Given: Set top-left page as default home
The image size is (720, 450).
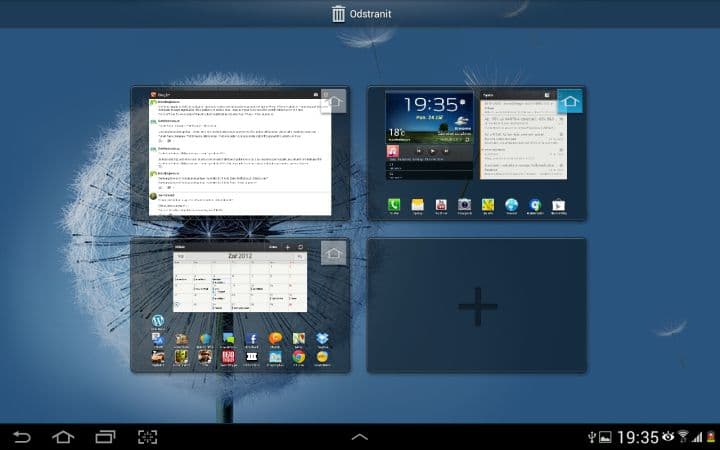Looking at the screenshot, I should click(335, 101).
